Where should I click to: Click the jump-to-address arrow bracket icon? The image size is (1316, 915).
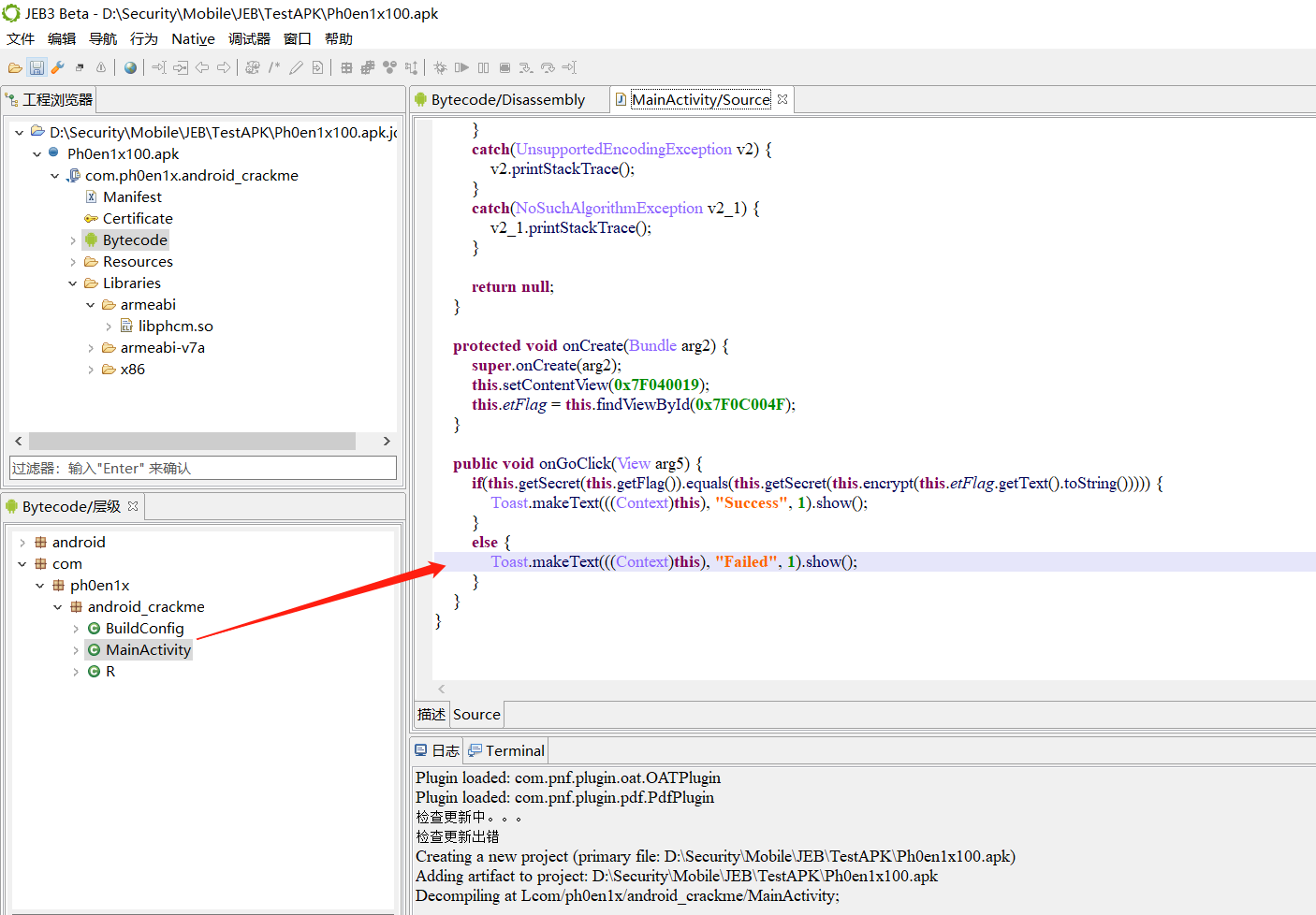[159, 67]
